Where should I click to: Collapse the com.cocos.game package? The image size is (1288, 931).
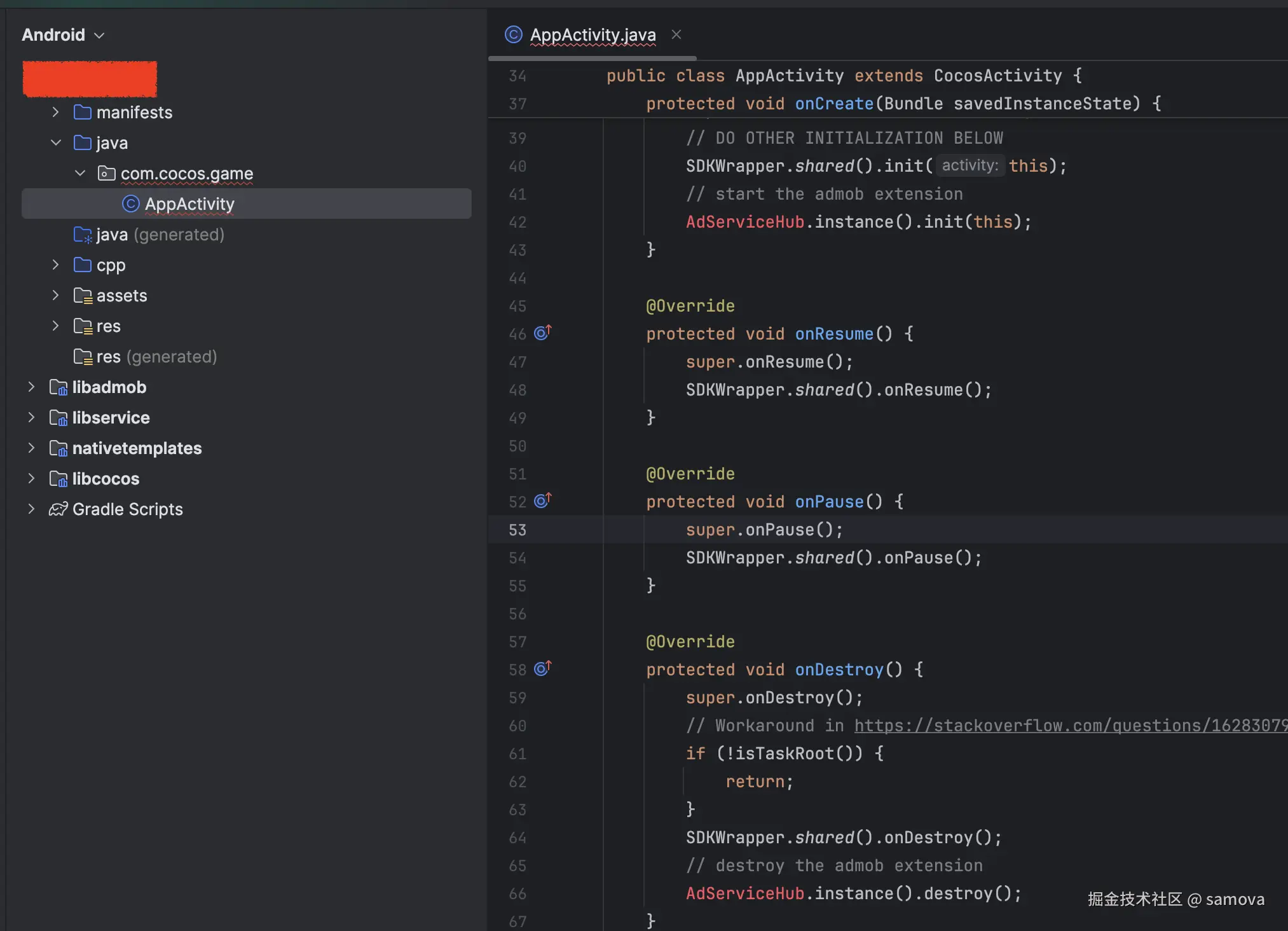click(x=80, y=174)
